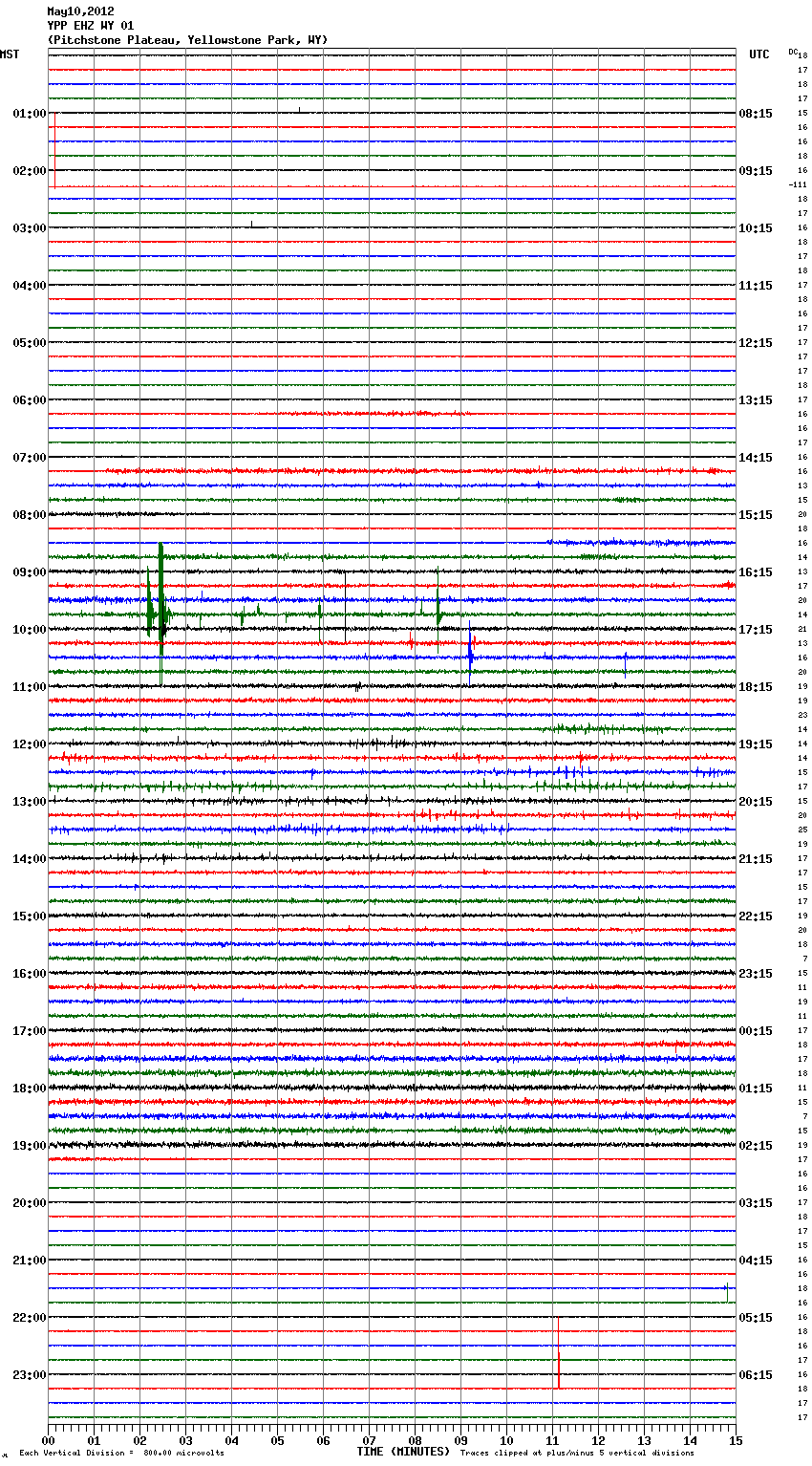
Task: Select the 06:00 MST row label
Action: pos(29,400)
